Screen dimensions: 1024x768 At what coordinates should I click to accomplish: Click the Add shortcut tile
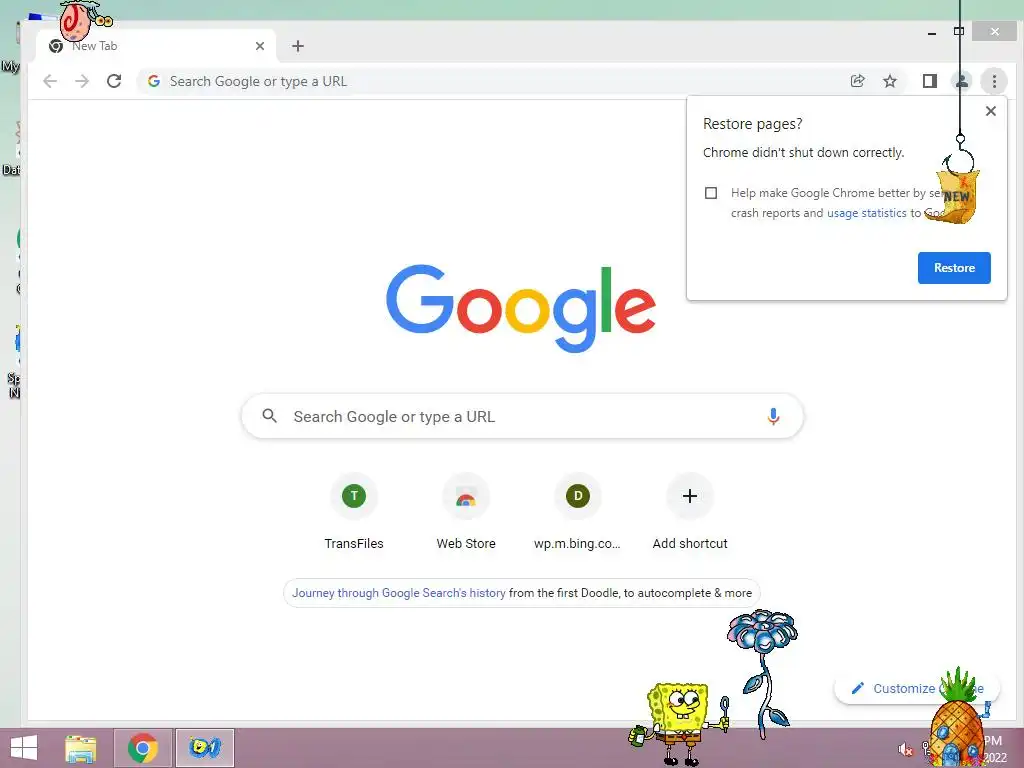[690, 513]
